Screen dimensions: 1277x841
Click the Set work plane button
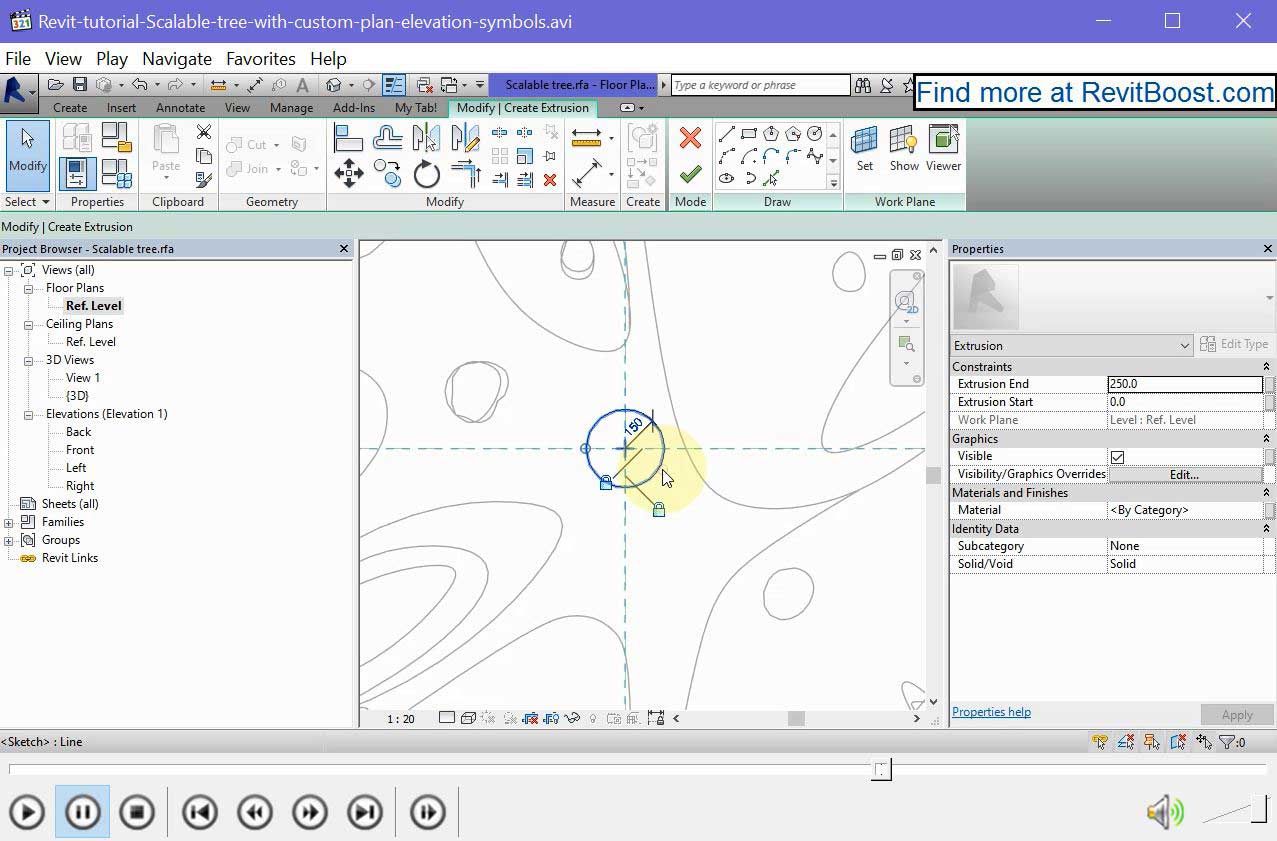(x=864, y=149)
